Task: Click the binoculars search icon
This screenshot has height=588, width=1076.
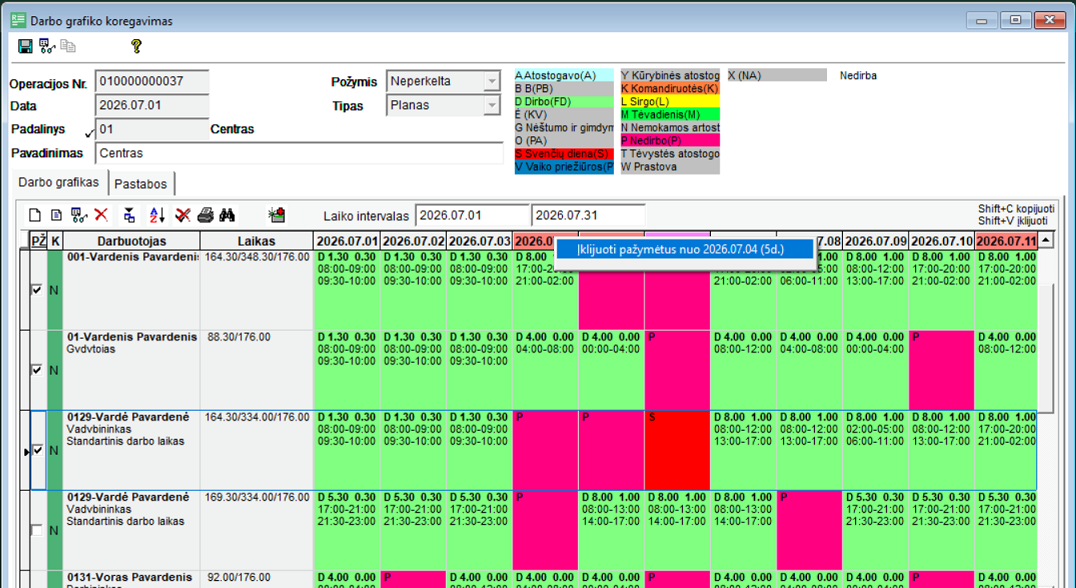Action: point(227,215)
